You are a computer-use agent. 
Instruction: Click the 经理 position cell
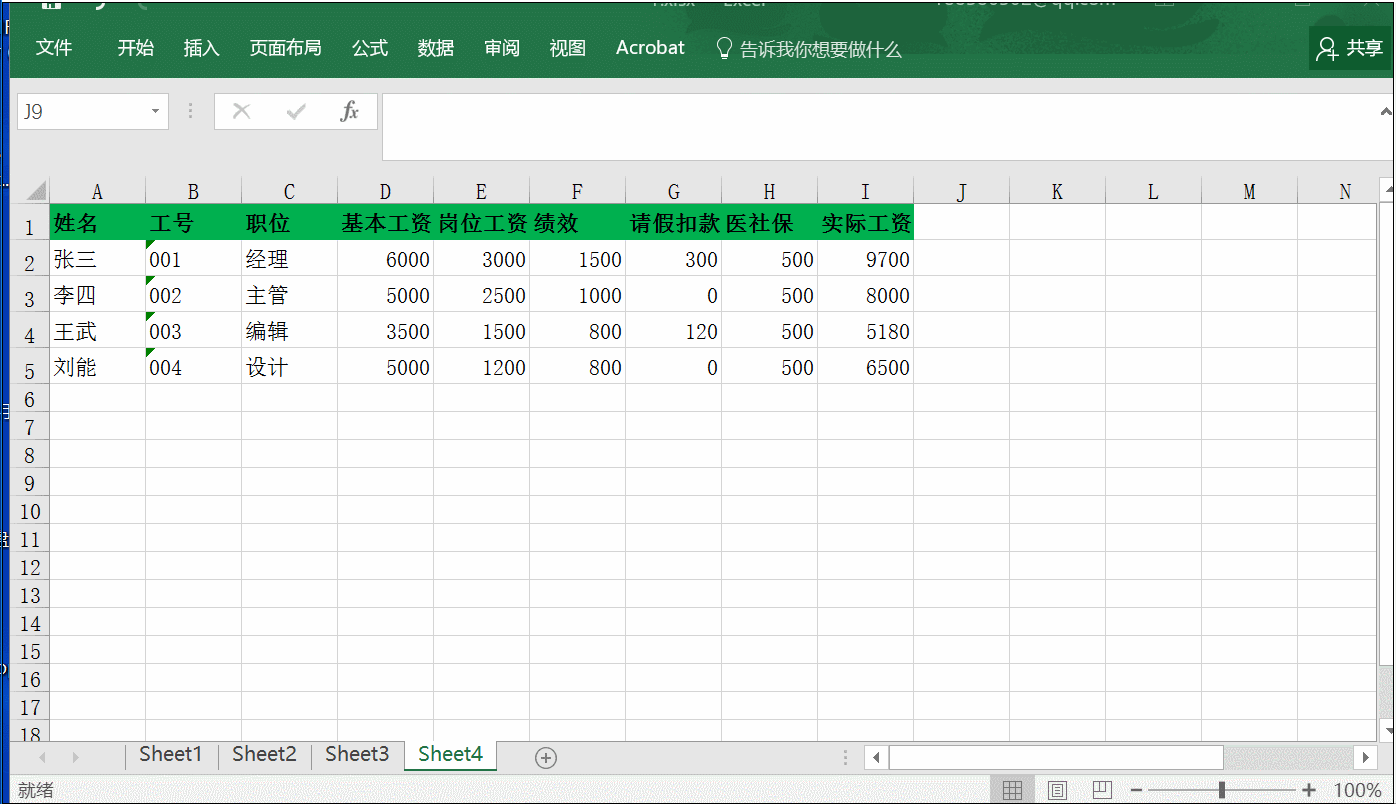[289, 259]
